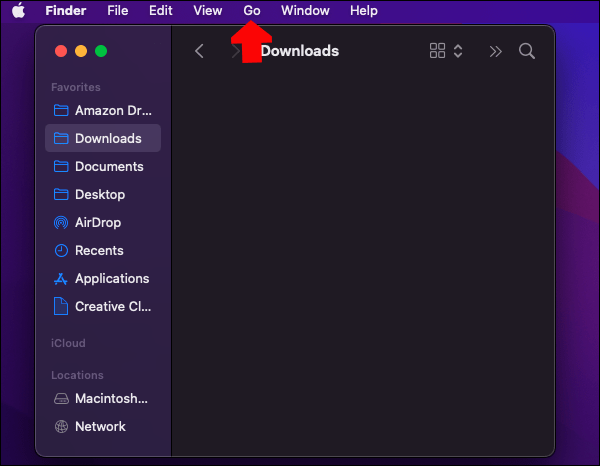Viewport: 600px width, 466px height.
Task: Select Amazon Drive folder in sidebar
Action: point(103,110)
